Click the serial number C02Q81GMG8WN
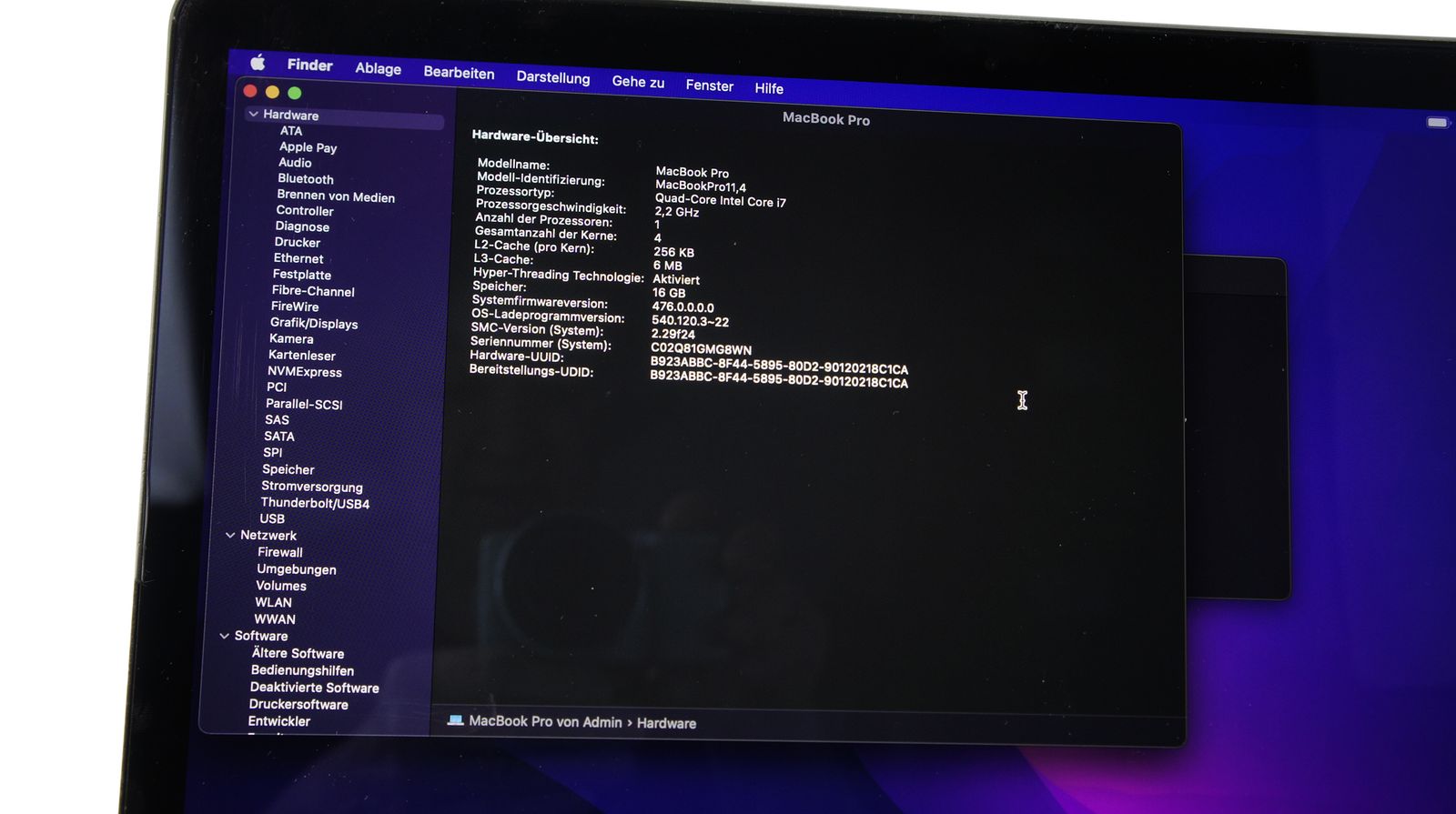This screenshot has width=1456, height=814. [x=701, y=348]
